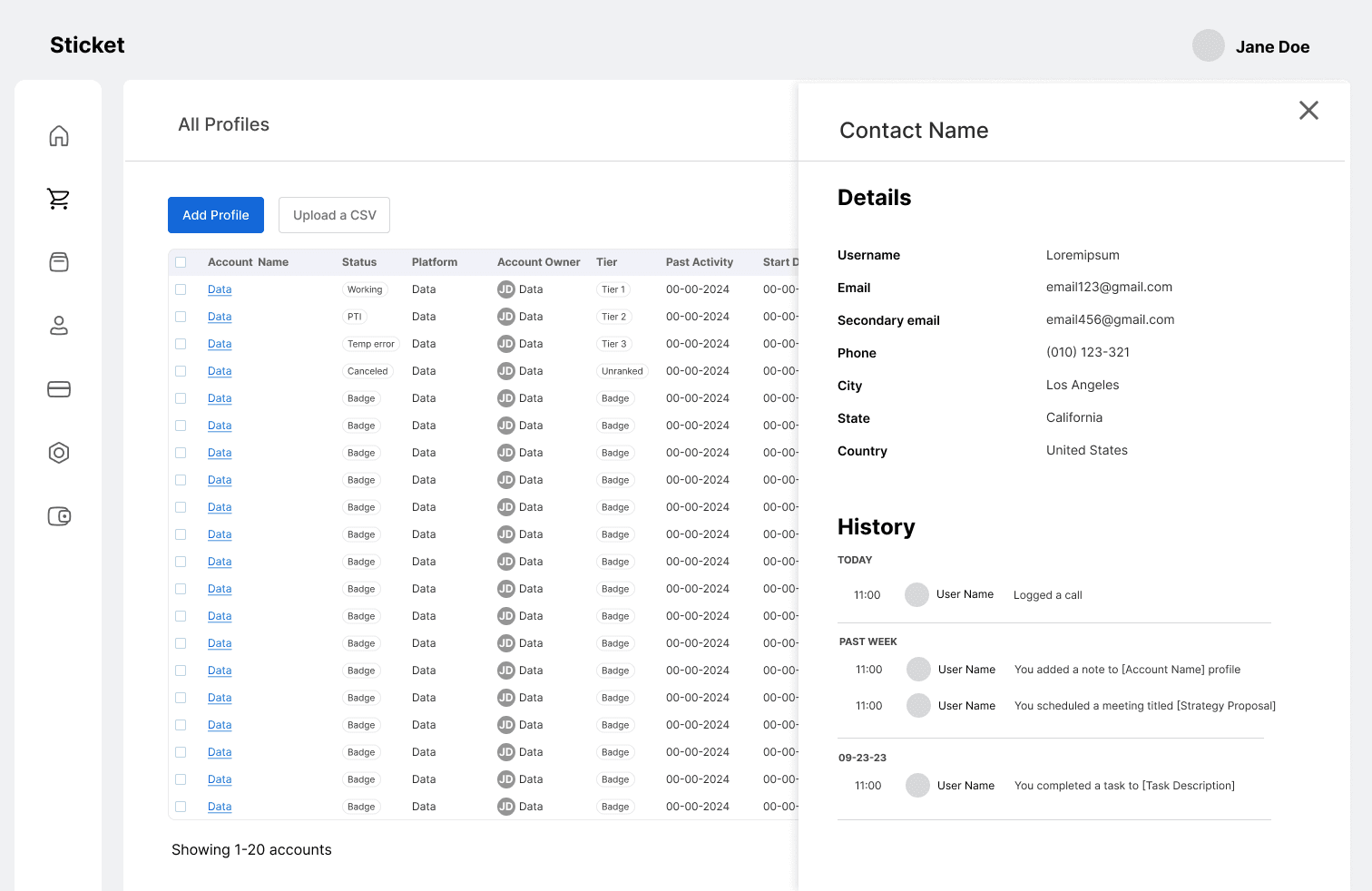Click avatar next to added a note entry
Image resolution: width=1372 pixels, height=891 pixels.
point(919,670)
